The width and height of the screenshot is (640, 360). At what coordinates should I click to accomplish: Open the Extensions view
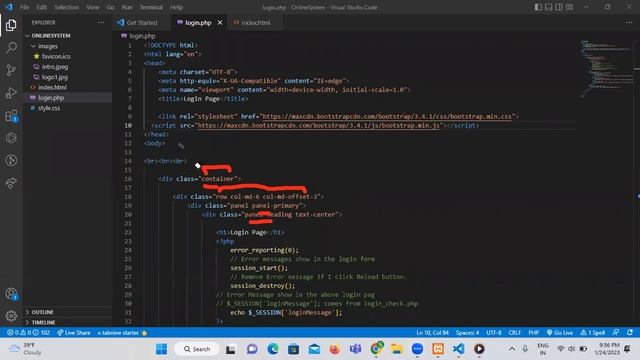tap(11, 116)
